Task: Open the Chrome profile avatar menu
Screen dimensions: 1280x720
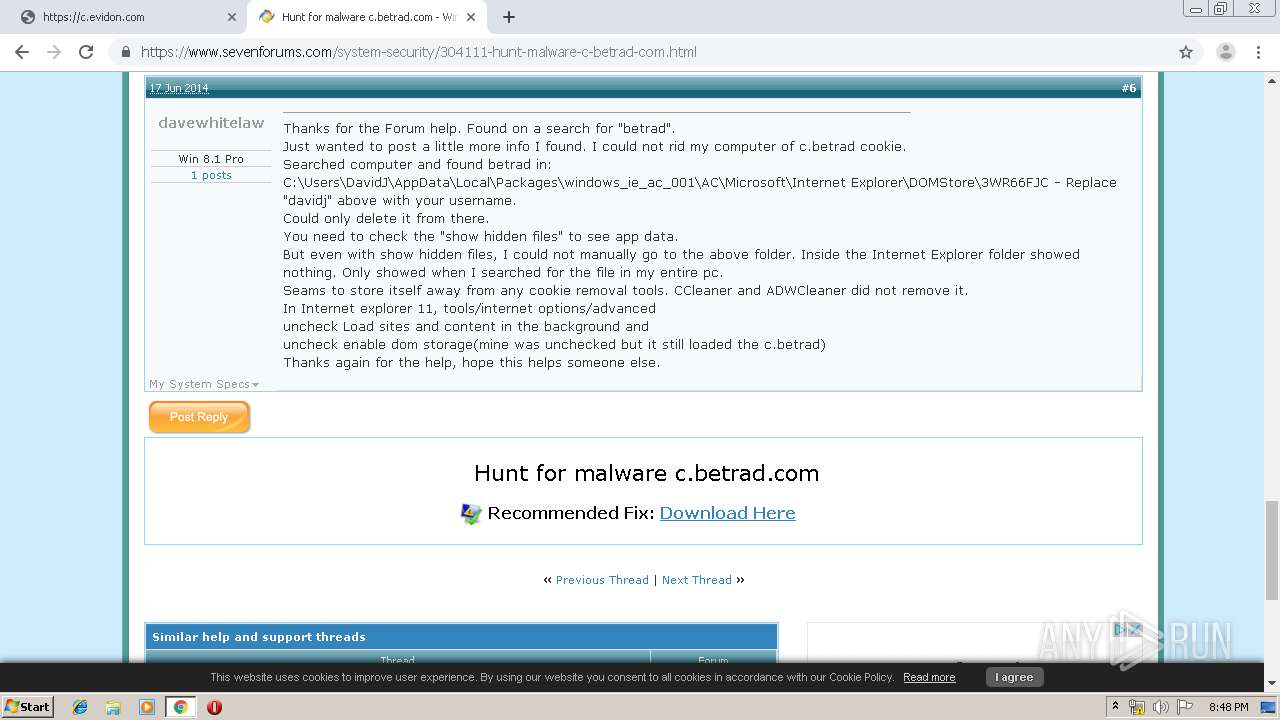Action: tap(1225, 52)
